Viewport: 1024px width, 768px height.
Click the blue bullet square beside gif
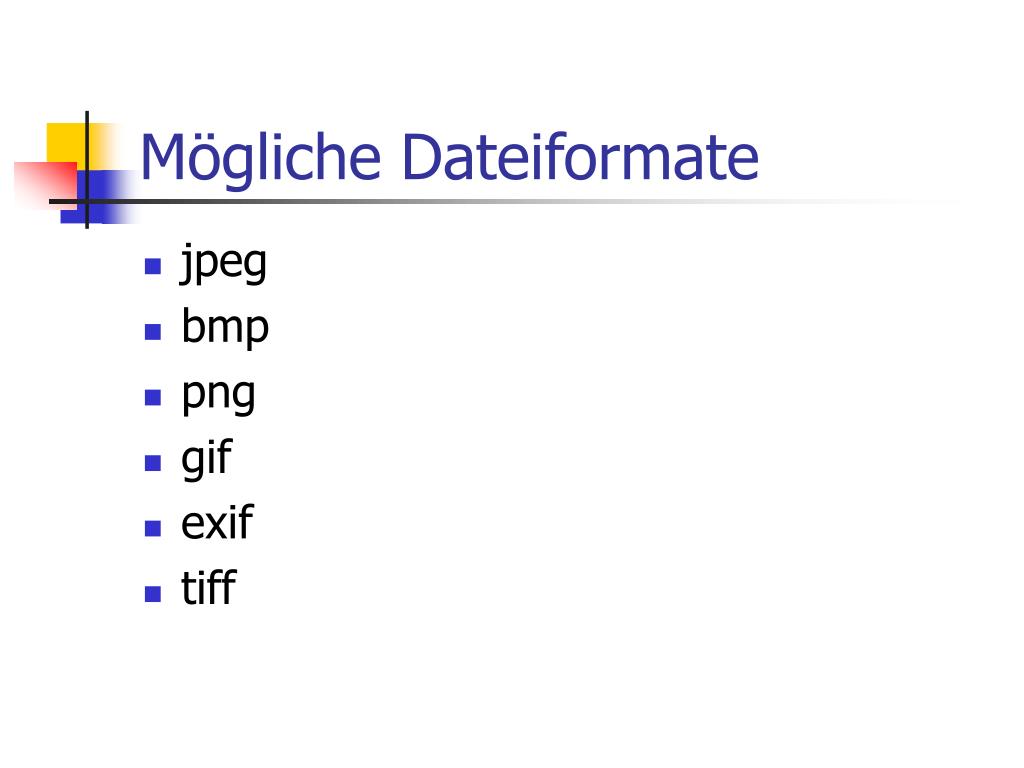click(153, 462)
